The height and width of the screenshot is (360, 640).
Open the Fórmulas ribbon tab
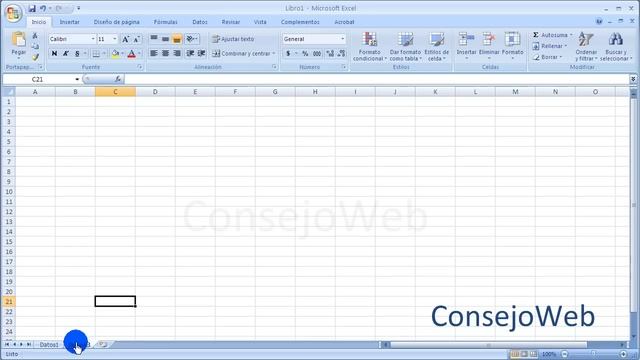coord(165,22)
